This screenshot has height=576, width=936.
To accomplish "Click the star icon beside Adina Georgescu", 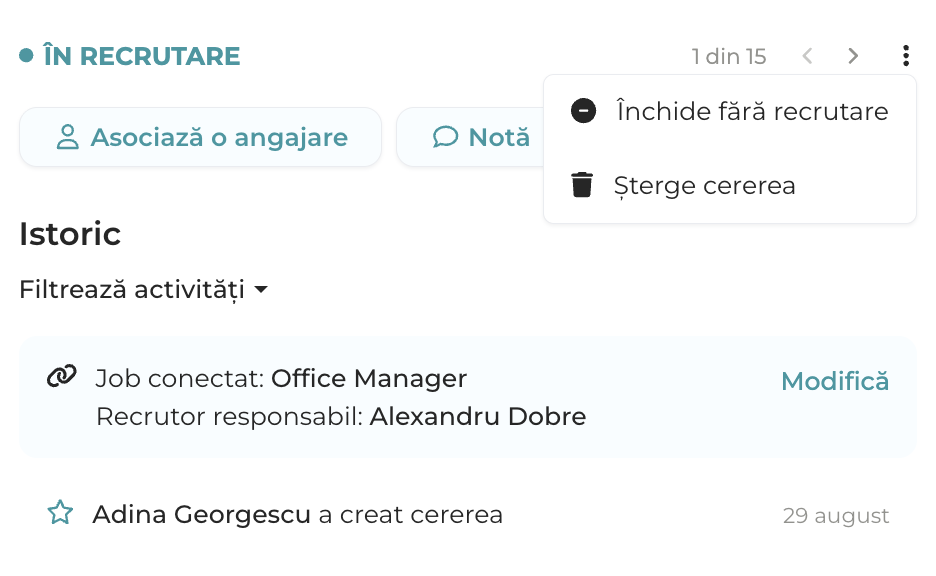I will [60, 513].
